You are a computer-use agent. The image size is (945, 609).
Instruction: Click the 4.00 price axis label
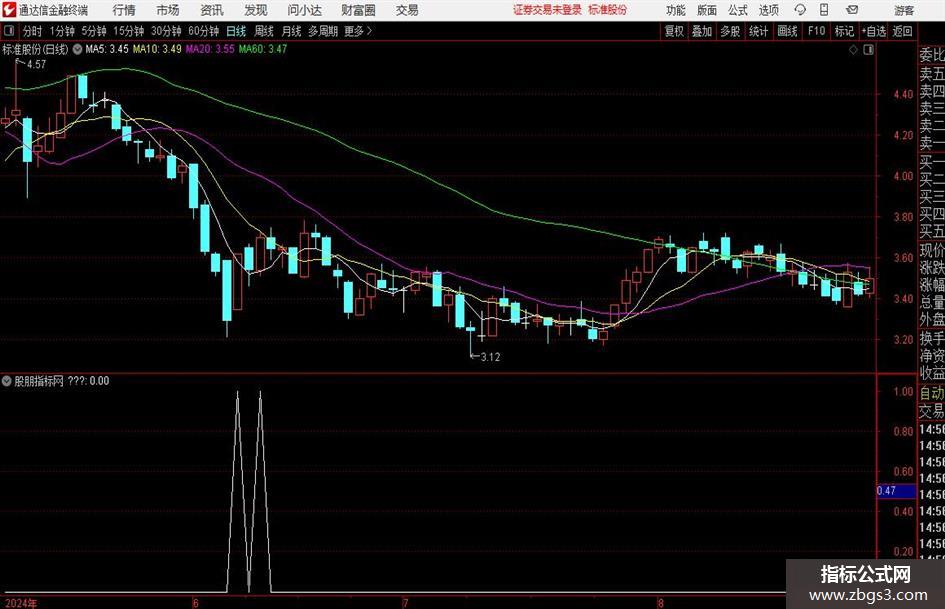coord(903,176)
